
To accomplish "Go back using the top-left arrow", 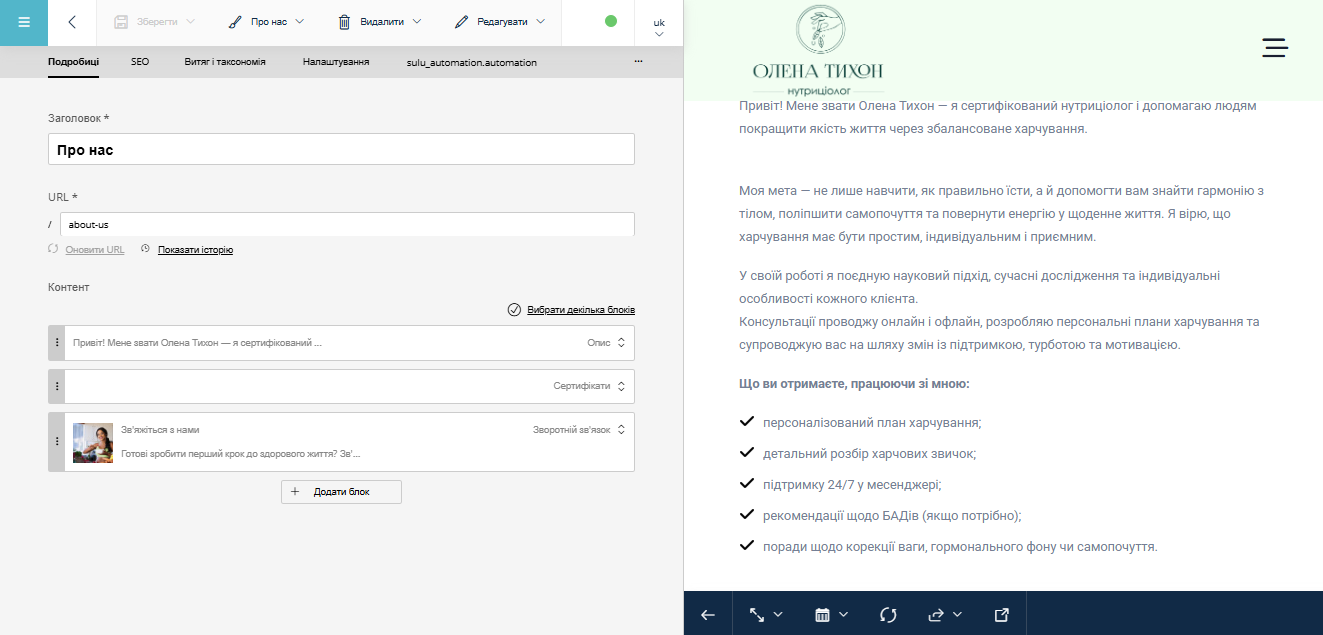I will pyautogui.click(x=72, y=22).
